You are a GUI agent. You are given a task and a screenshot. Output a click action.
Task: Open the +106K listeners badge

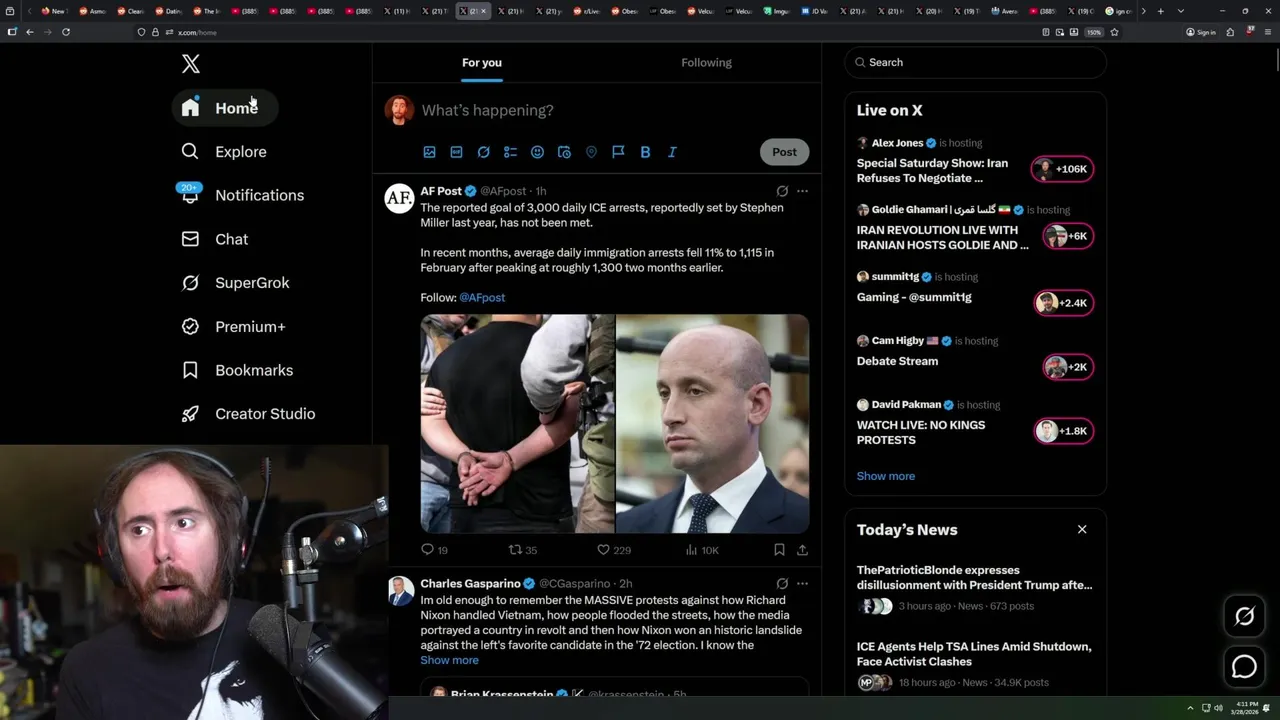pyautogui.click(x=1063, y=169)
